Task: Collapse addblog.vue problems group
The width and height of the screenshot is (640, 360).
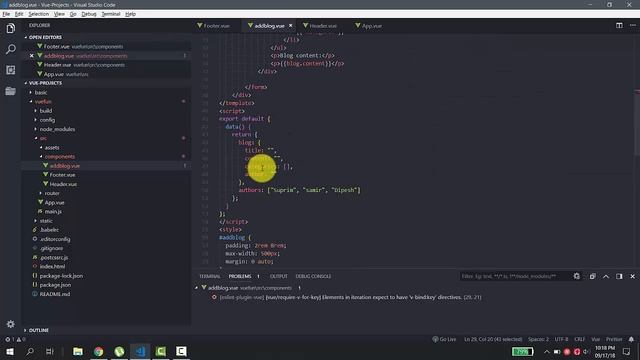Action: pos(197,288)
